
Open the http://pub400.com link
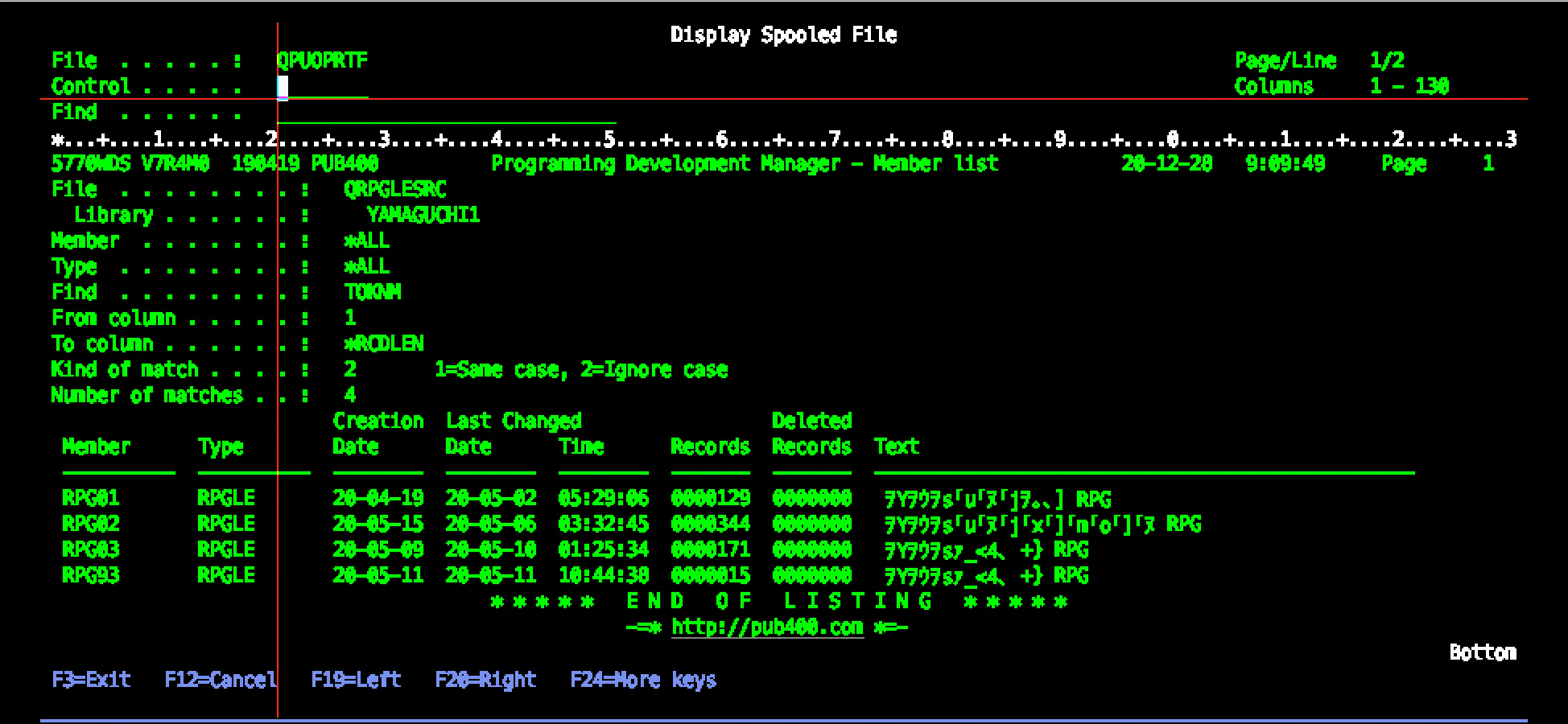point(767,627)
